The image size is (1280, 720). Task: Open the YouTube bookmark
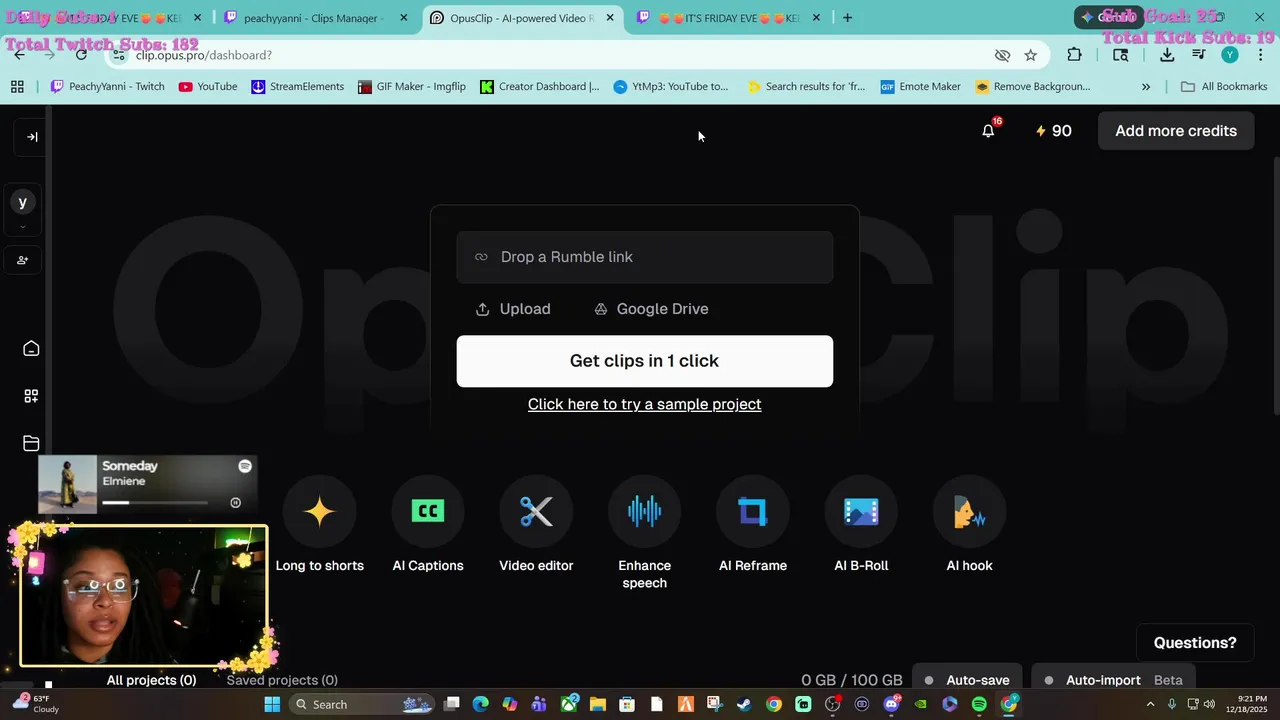208,87
